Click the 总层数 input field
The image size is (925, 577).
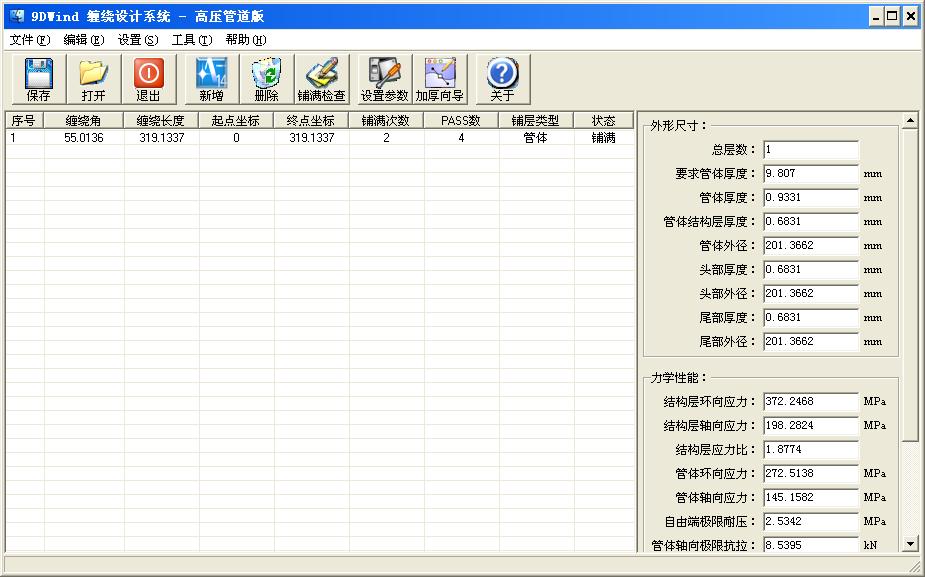[810, 150]
